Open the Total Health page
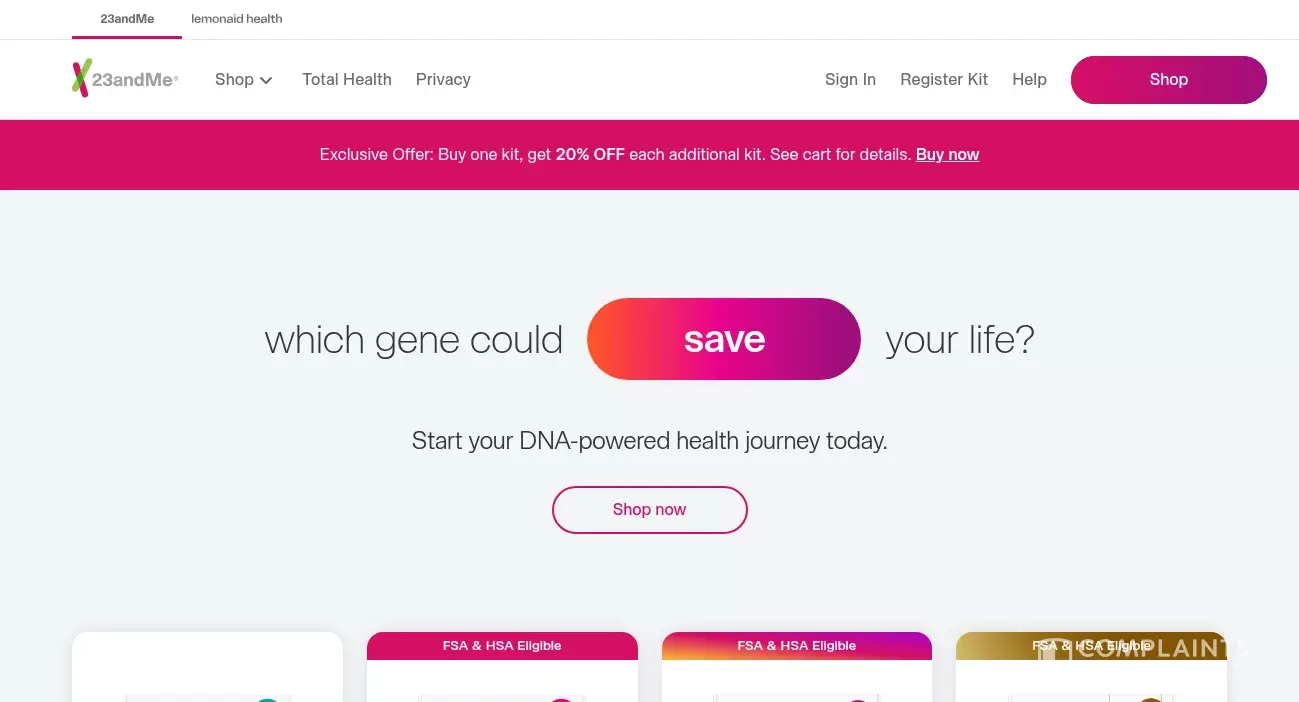The image size is (1299, 702). [x=346, y=79]
